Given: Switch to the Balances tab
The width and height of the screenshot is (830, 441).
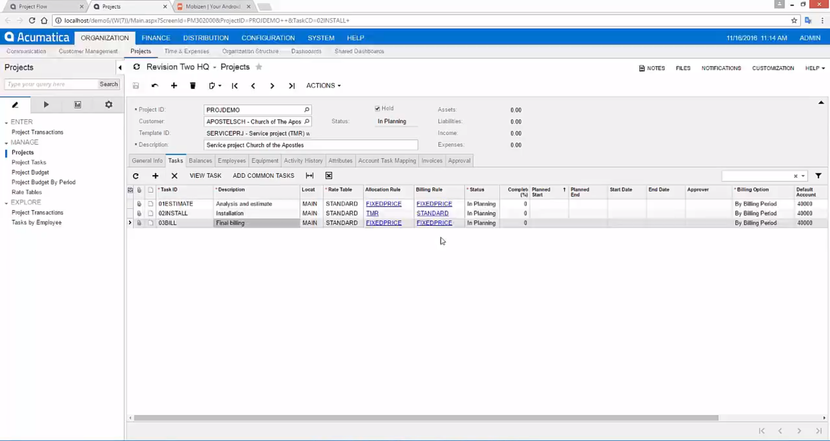Looking at the screenshot, I should pyautogui.click(x=200, y=160).
